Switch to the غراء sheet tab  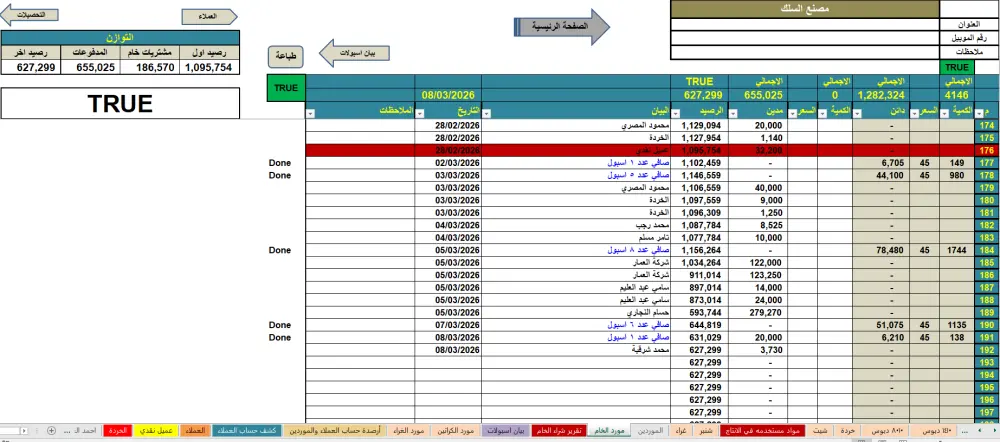pyautogui.click(x=681, y=431)
